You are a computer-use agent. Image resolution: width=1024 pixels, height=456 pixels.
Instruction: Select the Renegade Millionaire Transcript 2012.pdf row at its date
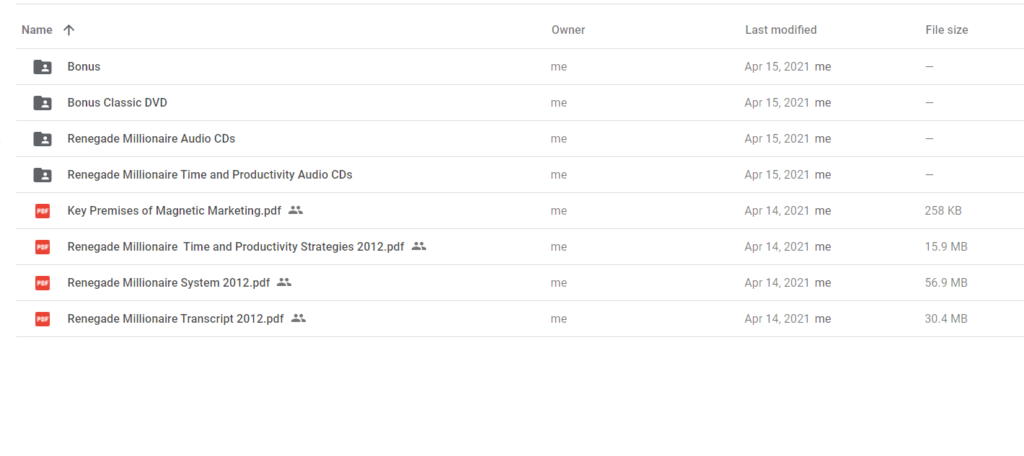click(777, 318)
